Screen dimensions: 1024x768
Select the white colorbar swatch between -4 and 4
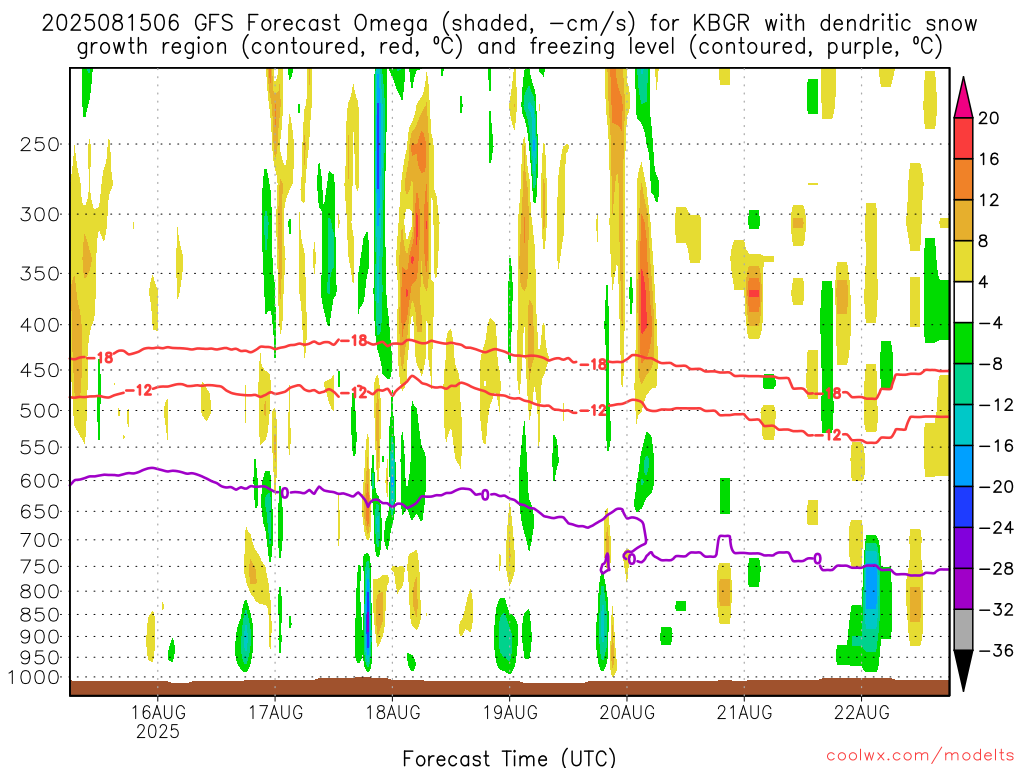coord(963,302)
